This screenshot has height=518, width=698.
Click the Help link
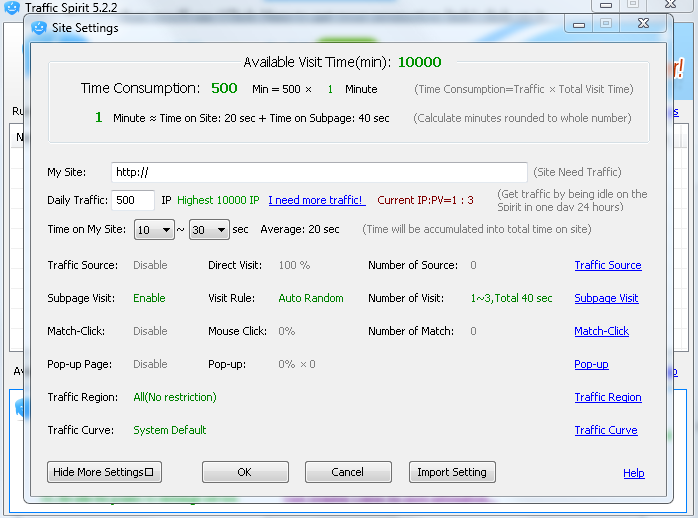[x=634, y=473]
